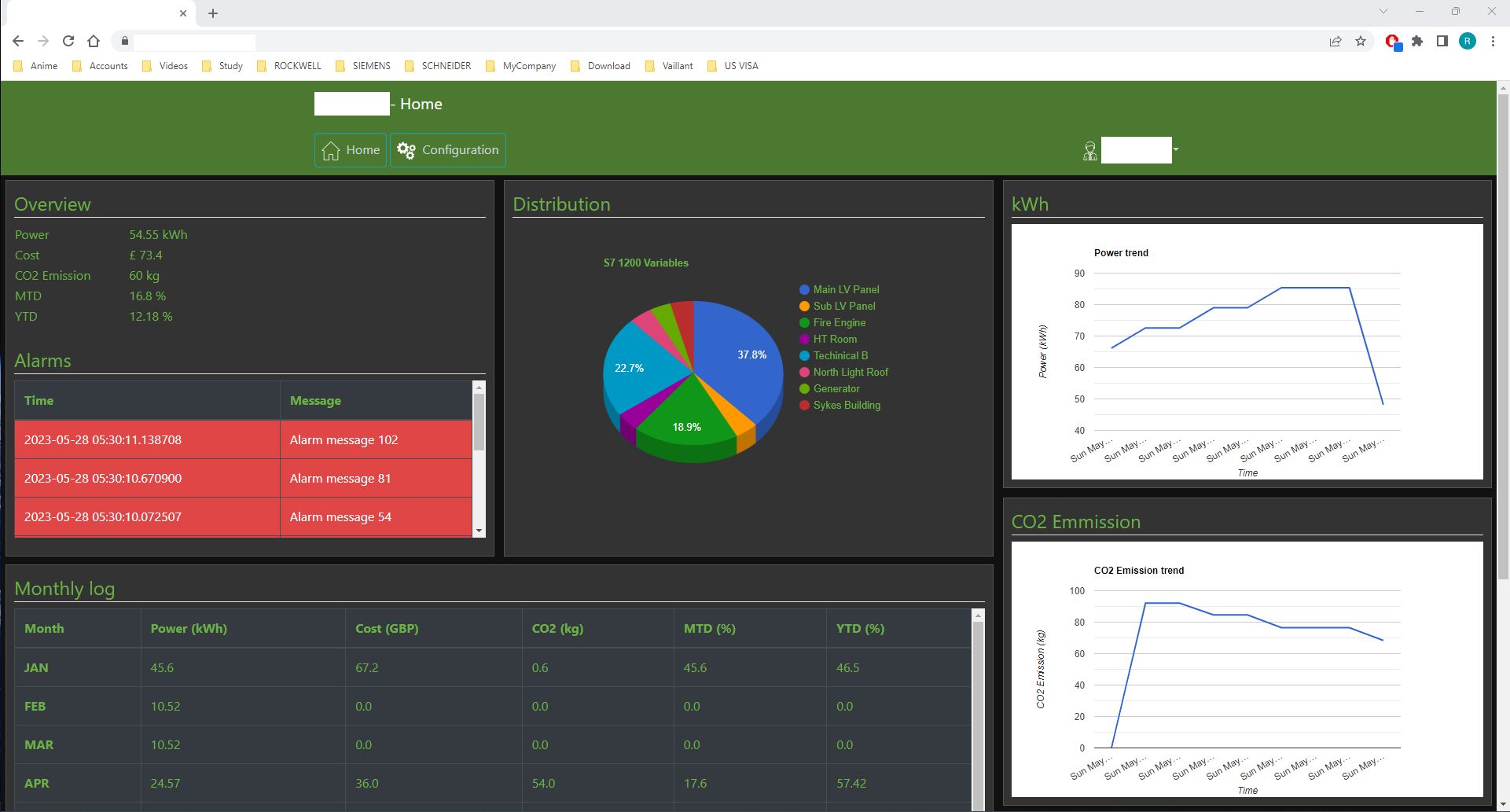Screen dimensions: 1510x812
Task: Open the Videos bookmarks folder
Action: [165, 66]
